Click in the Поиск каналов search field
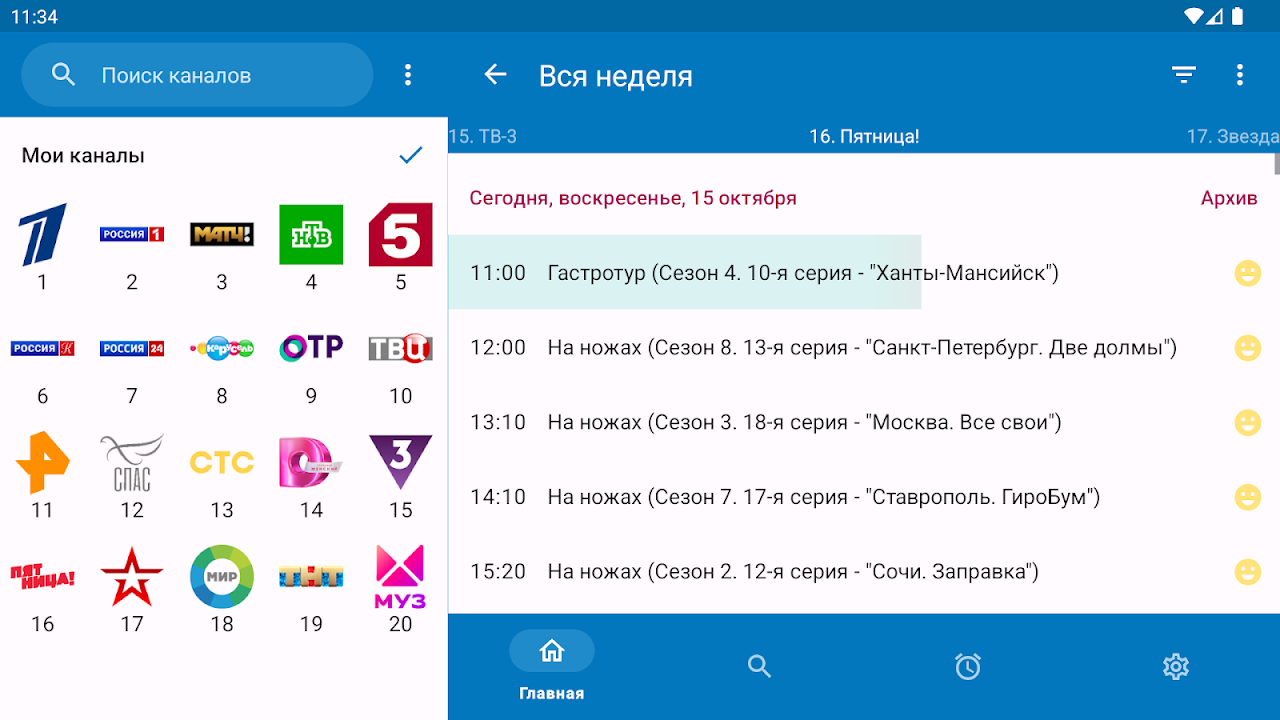This screenshot has width=1280, height=720. (x=197, y=75)
